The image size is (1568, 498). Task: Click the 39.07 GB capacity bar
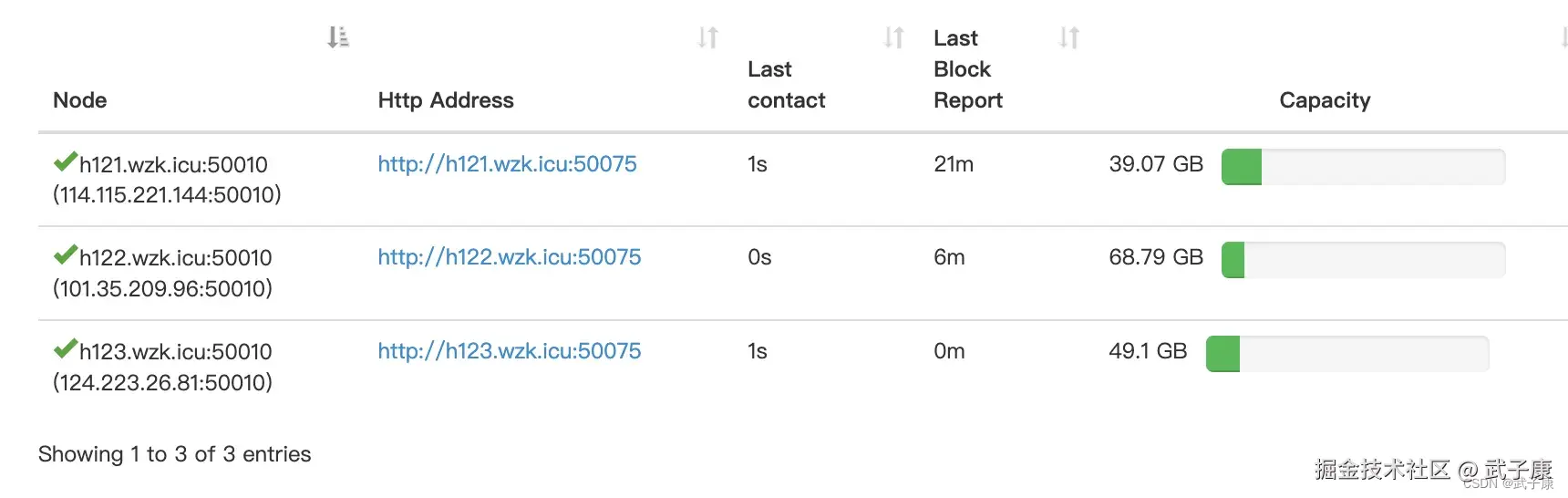click(x=1363, y=167)
